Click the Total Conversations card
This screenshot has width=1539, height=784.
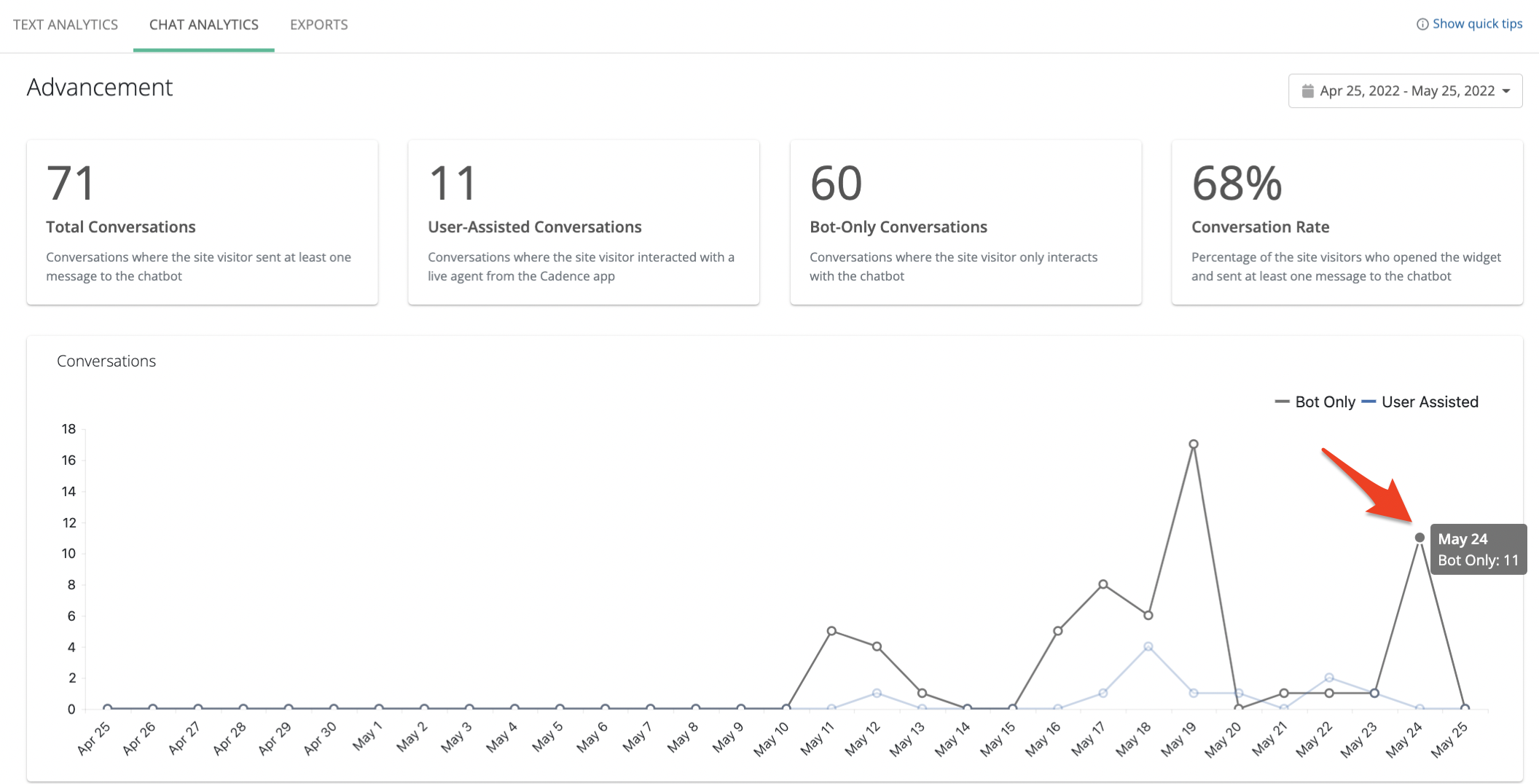click(x=202, y=222)
